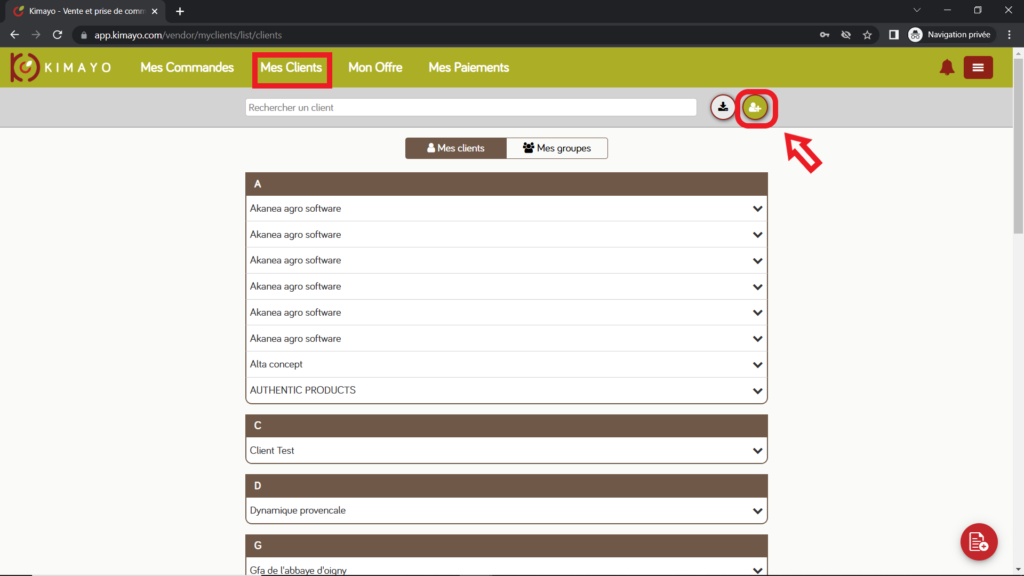Click the add new client icon
This screenshot has height=576, width=1024.
pyautogui.click(x=755, y=108)
